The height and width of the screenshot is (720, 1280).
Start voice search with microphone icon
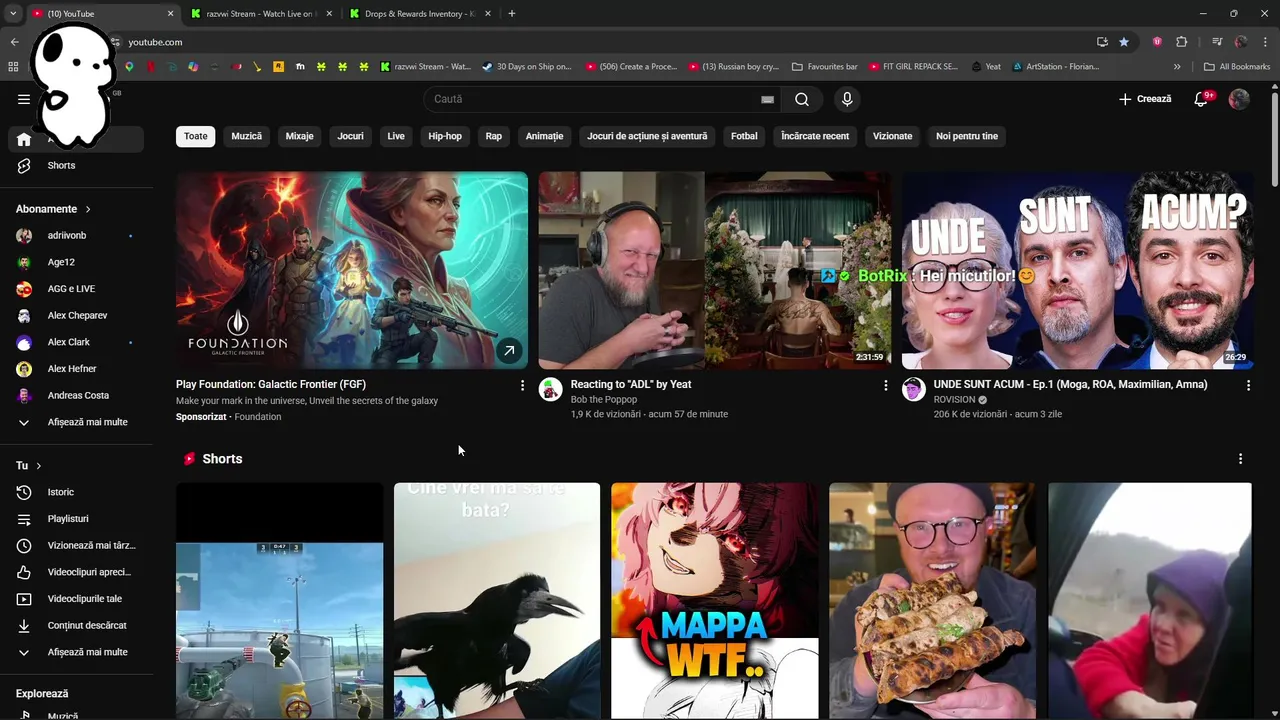click(x=847, y=99)
